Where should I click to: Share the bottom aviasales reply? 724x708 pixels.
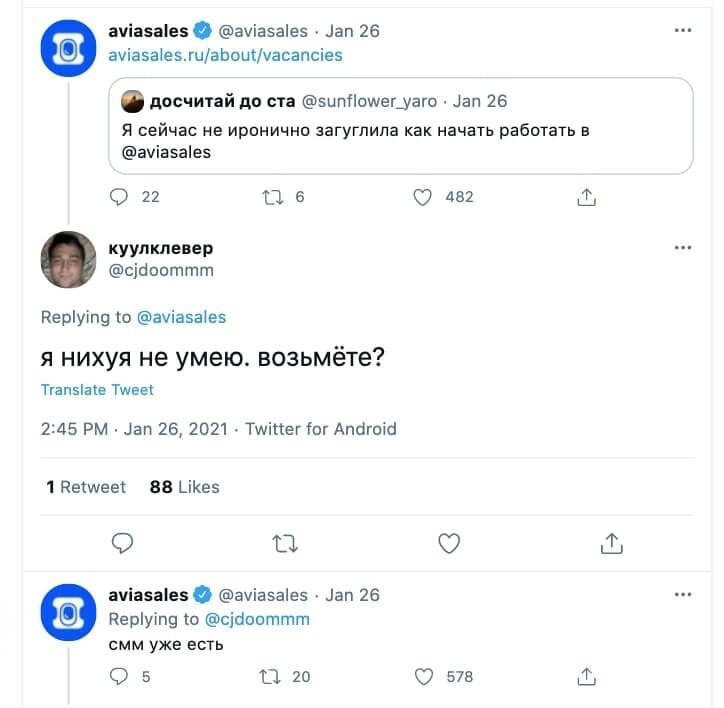click(x=587, y=677)
